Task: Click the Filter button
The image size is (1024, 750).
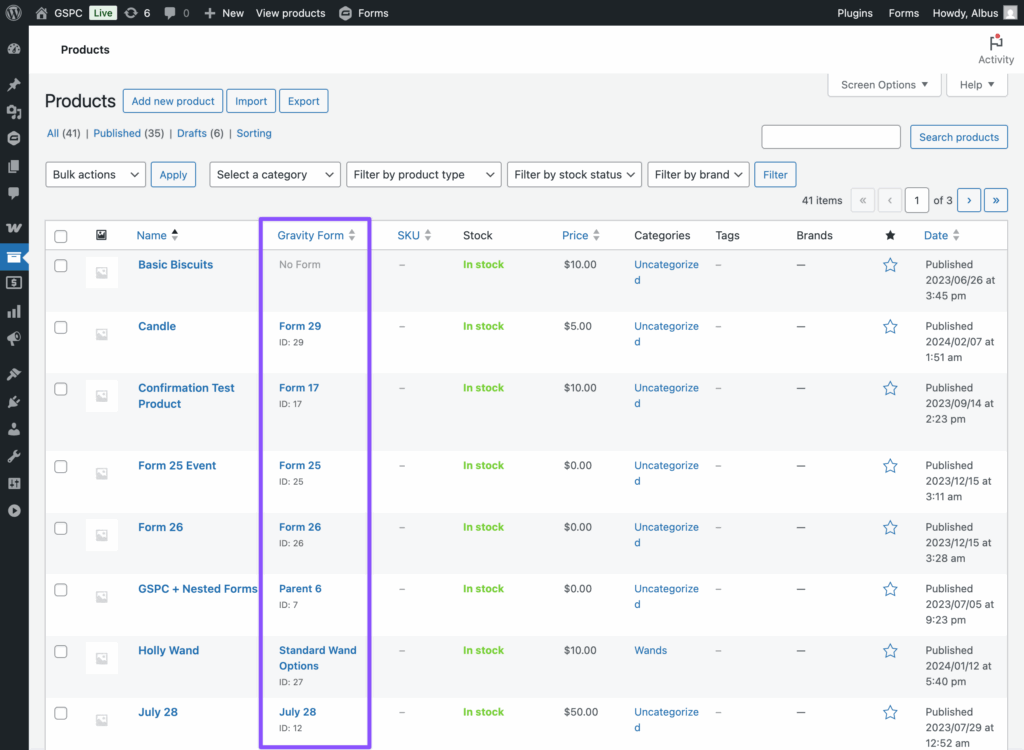Action: coord(775,174)
